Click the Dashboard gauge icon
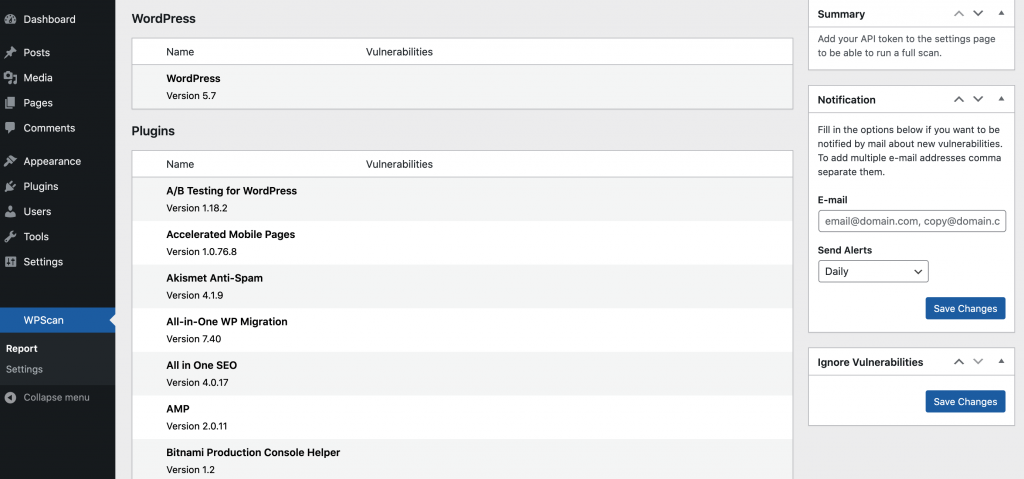The height and width of the screenshot is (479, 1024). (10, 19)
